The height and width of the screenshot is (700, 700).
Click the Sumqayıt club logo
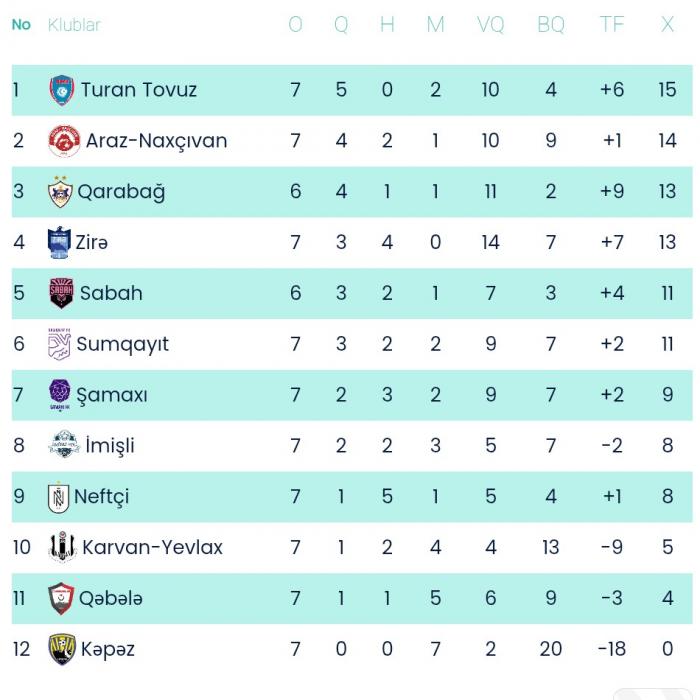[59, 344]
